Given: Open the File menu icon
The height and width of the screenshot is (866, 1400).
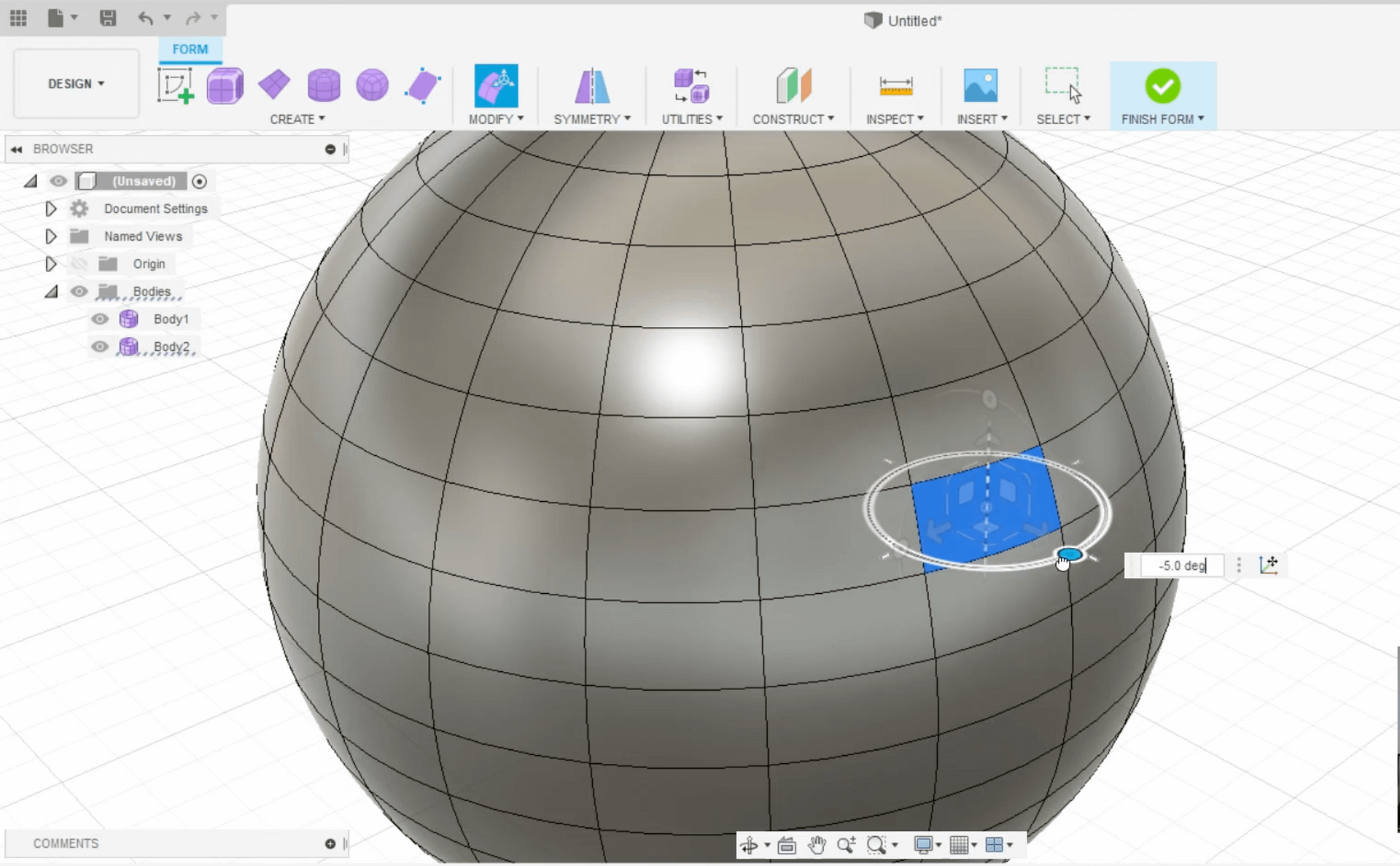Looking at the screenshot, I should 56,18.
